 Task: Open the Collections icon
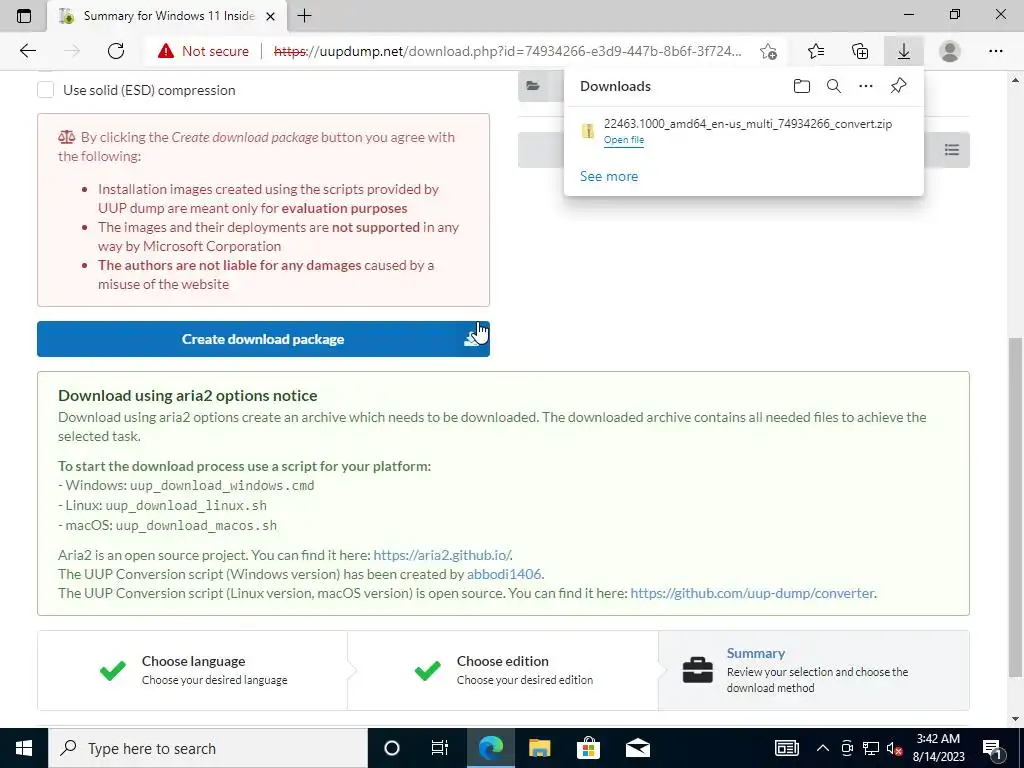pyautogui.click(x=860, y=51)
